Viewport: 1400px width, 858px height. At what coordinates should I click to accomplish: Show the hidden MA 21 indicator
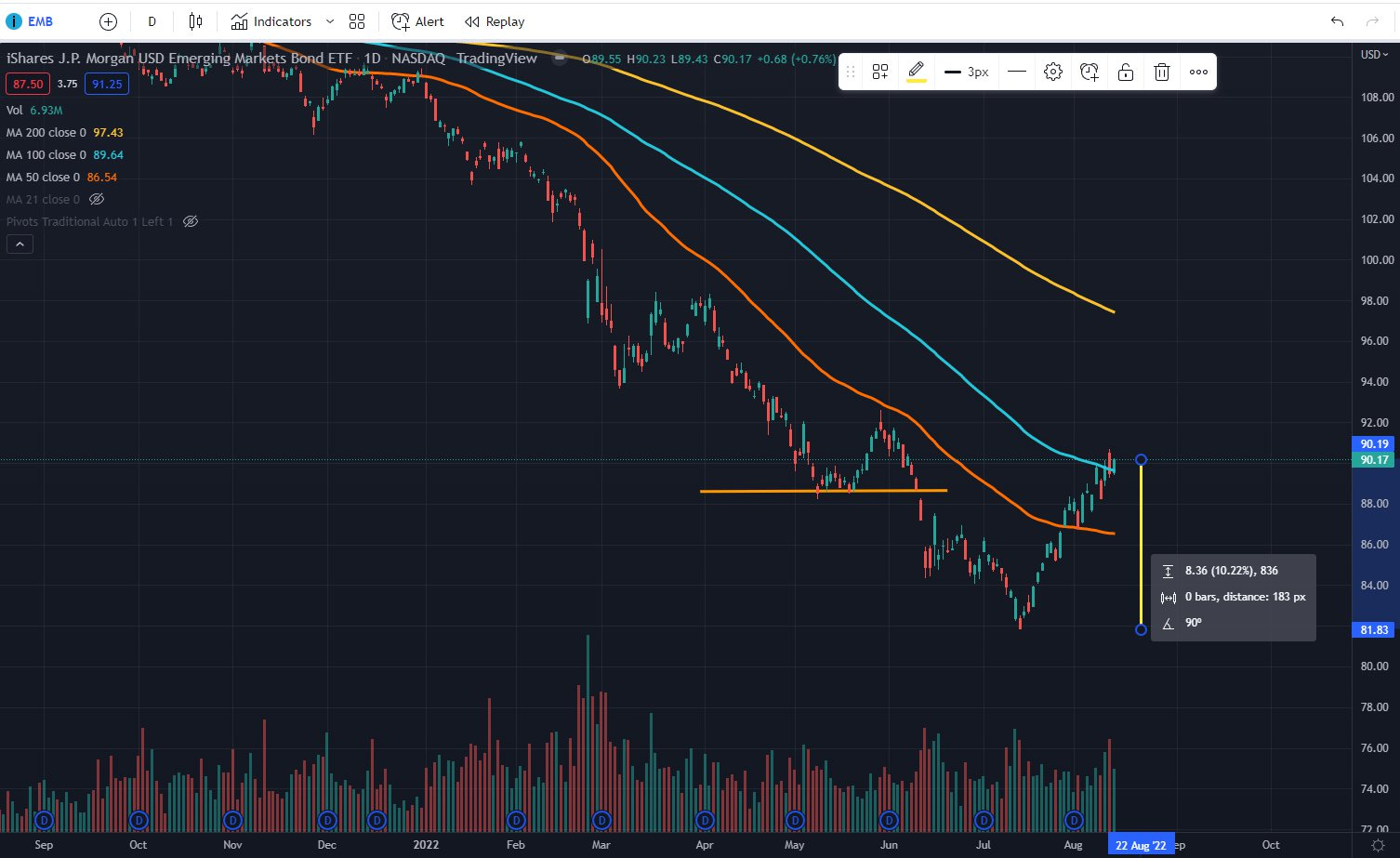(97, 199)
